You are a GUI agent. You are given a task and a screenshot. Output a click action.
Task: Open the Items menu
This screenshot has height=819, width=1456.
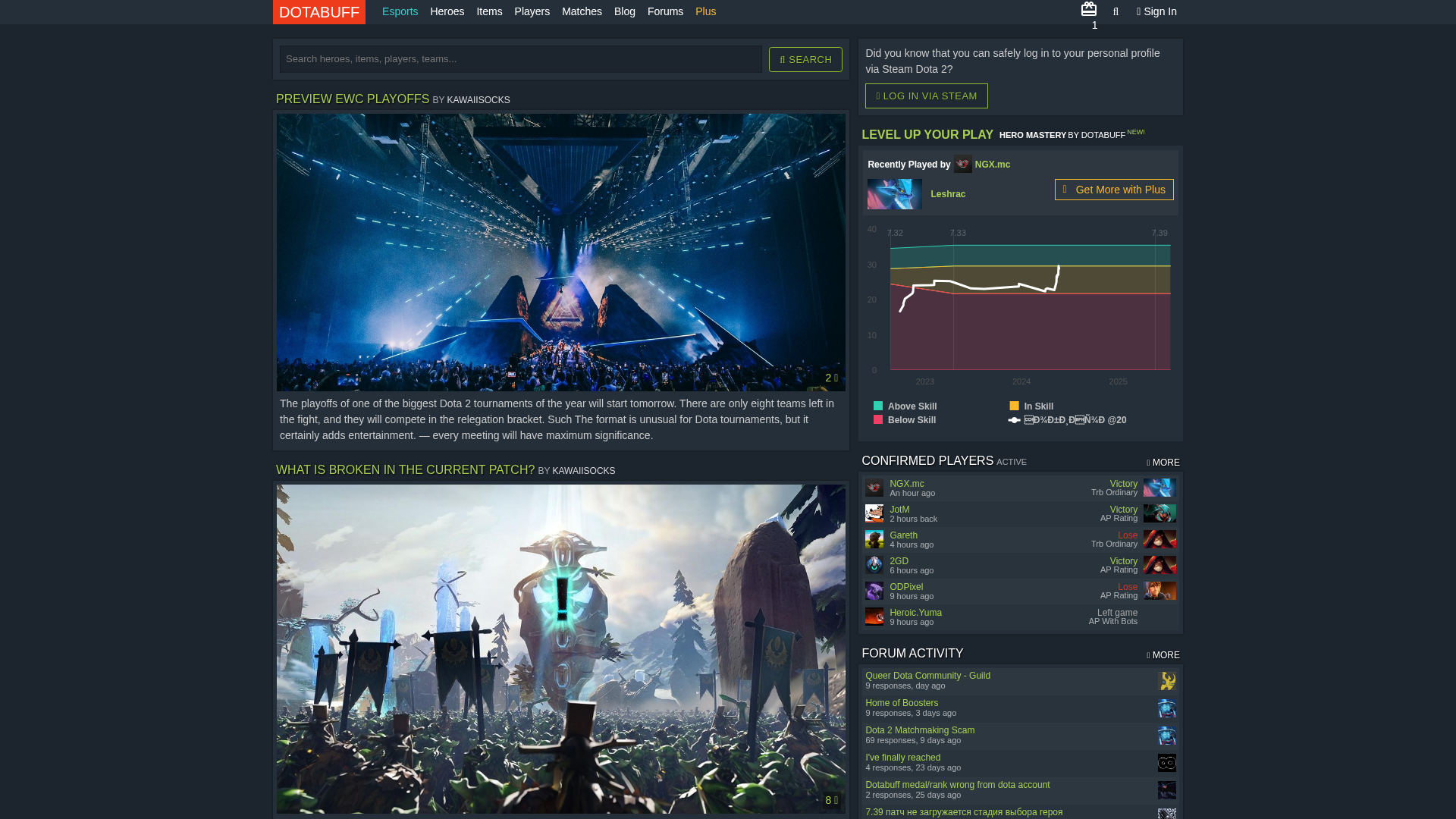pyautogui.click(x=489, y=11)
